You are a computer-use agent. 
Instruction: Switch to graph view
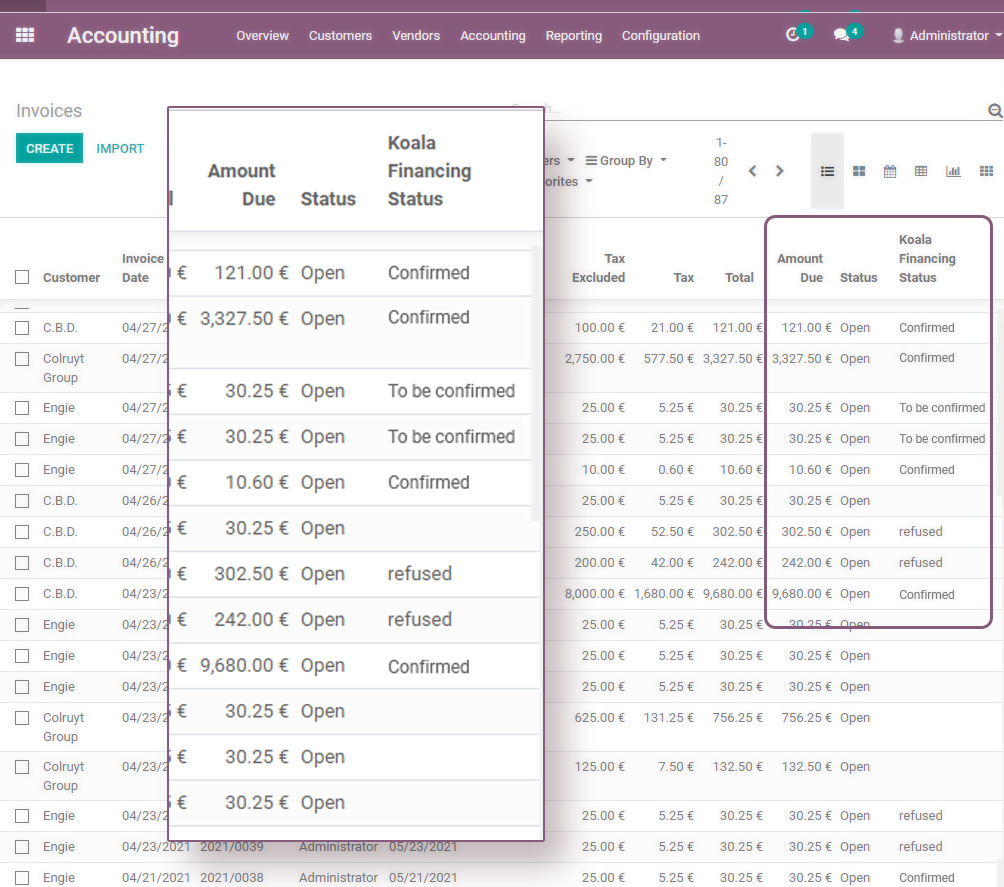(x=953, y=171)
